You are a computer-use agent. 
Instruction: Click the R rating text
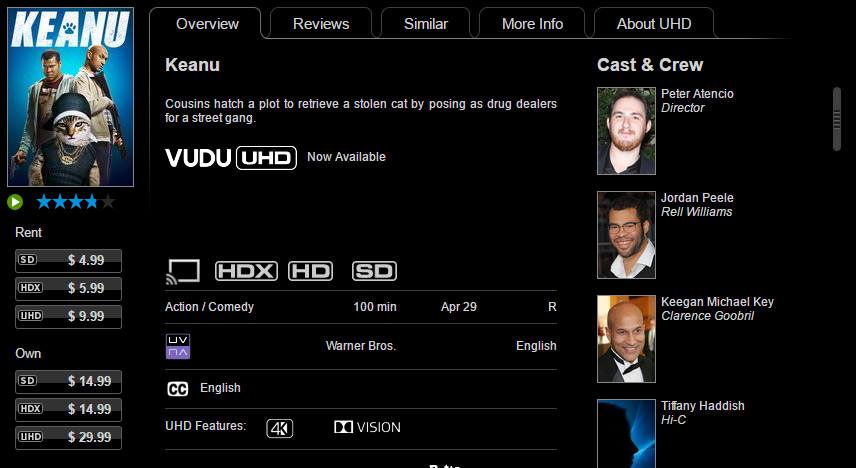pos(552,307)
